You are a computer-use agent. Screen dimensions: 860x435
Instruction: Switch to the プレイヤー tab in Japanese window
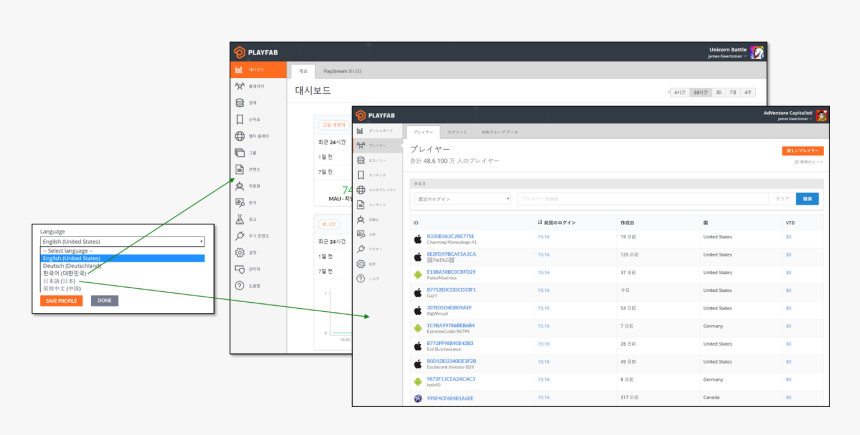point(423,132)
